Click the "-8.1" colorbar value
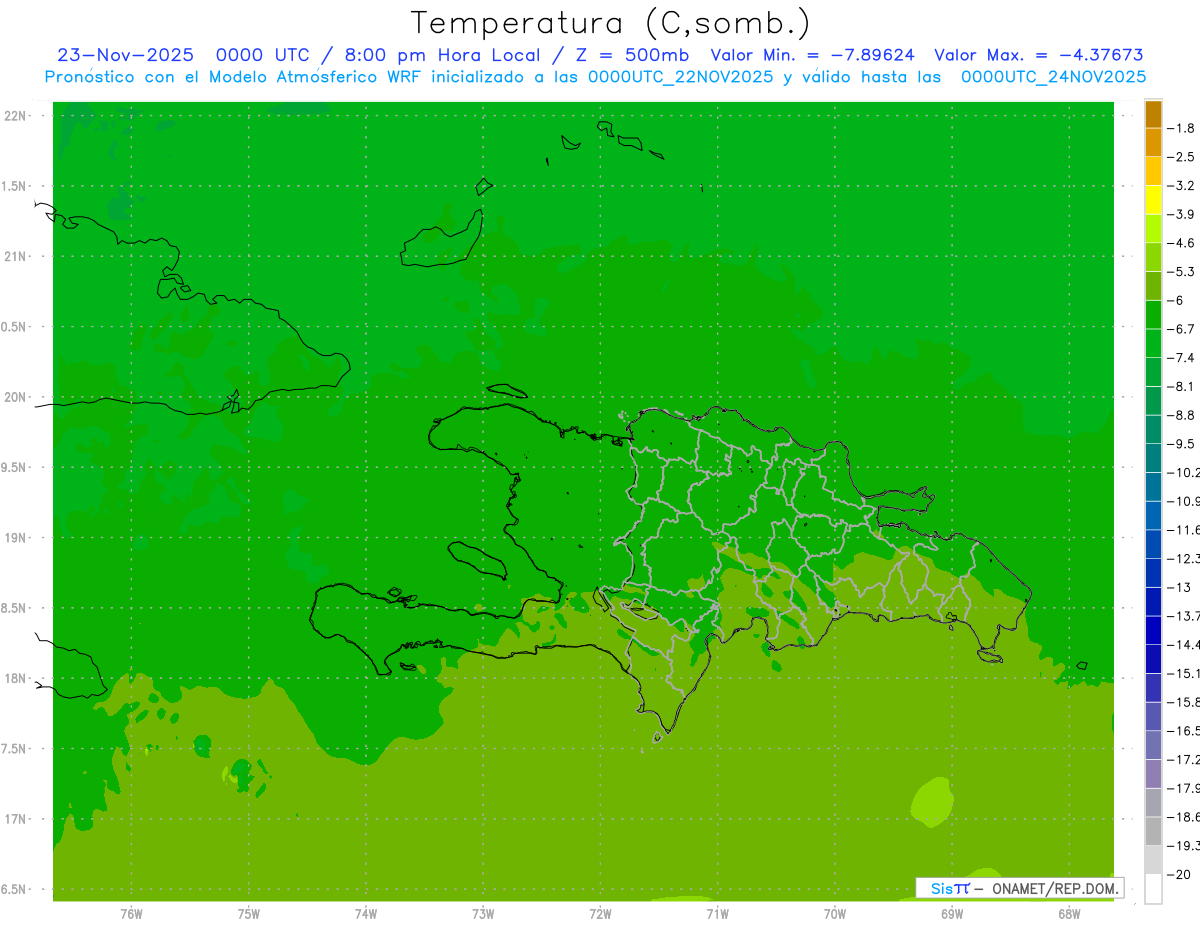 [x=1182, y=386]
